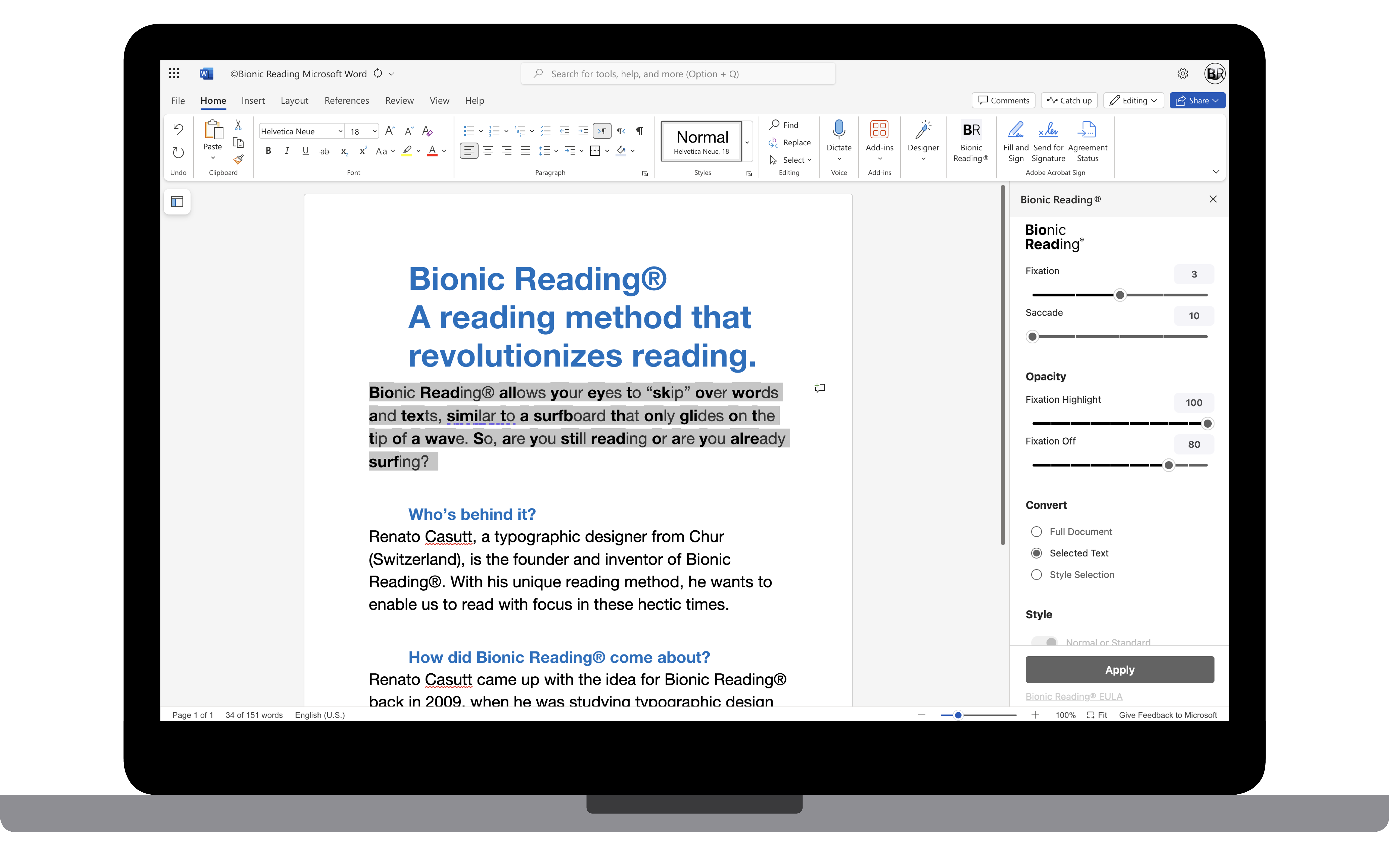Open the Bionic Reading ribbon button
The height and width of the screenshot is (868, 1389).
[970, 141]
